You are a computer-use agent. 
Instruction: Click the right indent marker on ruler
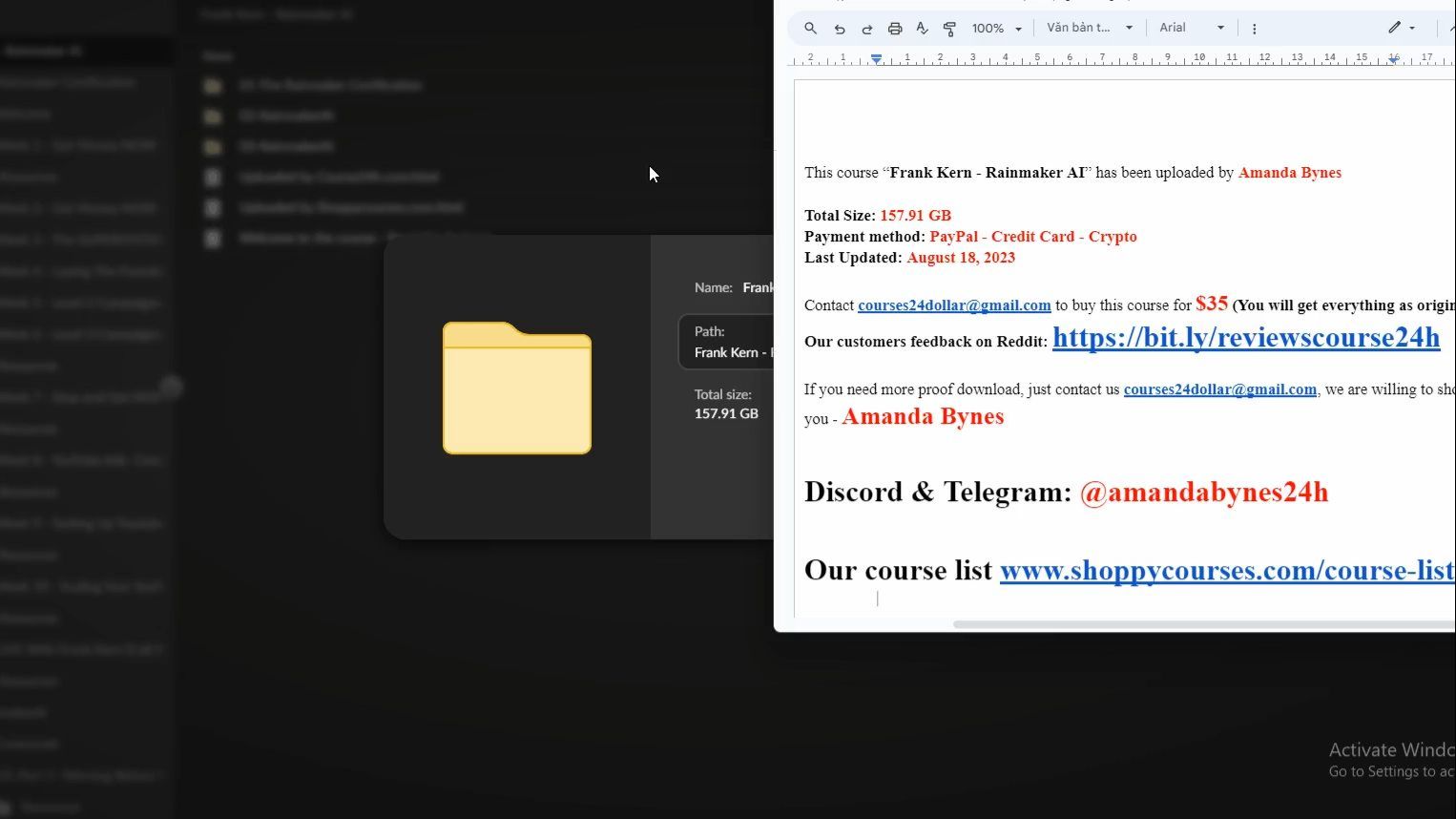tap(1394, 59)
